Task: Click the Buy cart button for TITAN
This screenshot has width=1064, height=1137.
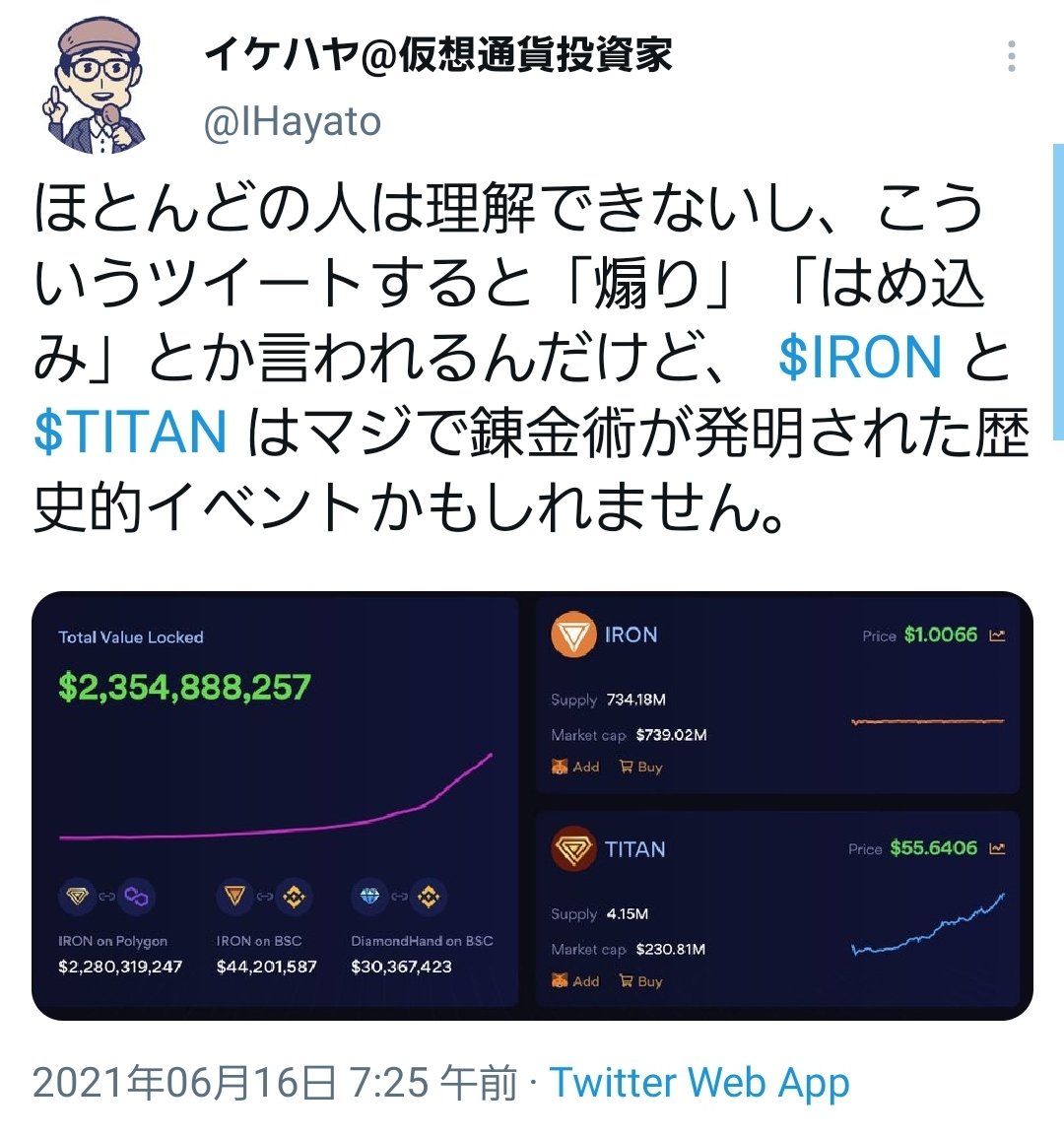Action: click(x=641, y=981)
